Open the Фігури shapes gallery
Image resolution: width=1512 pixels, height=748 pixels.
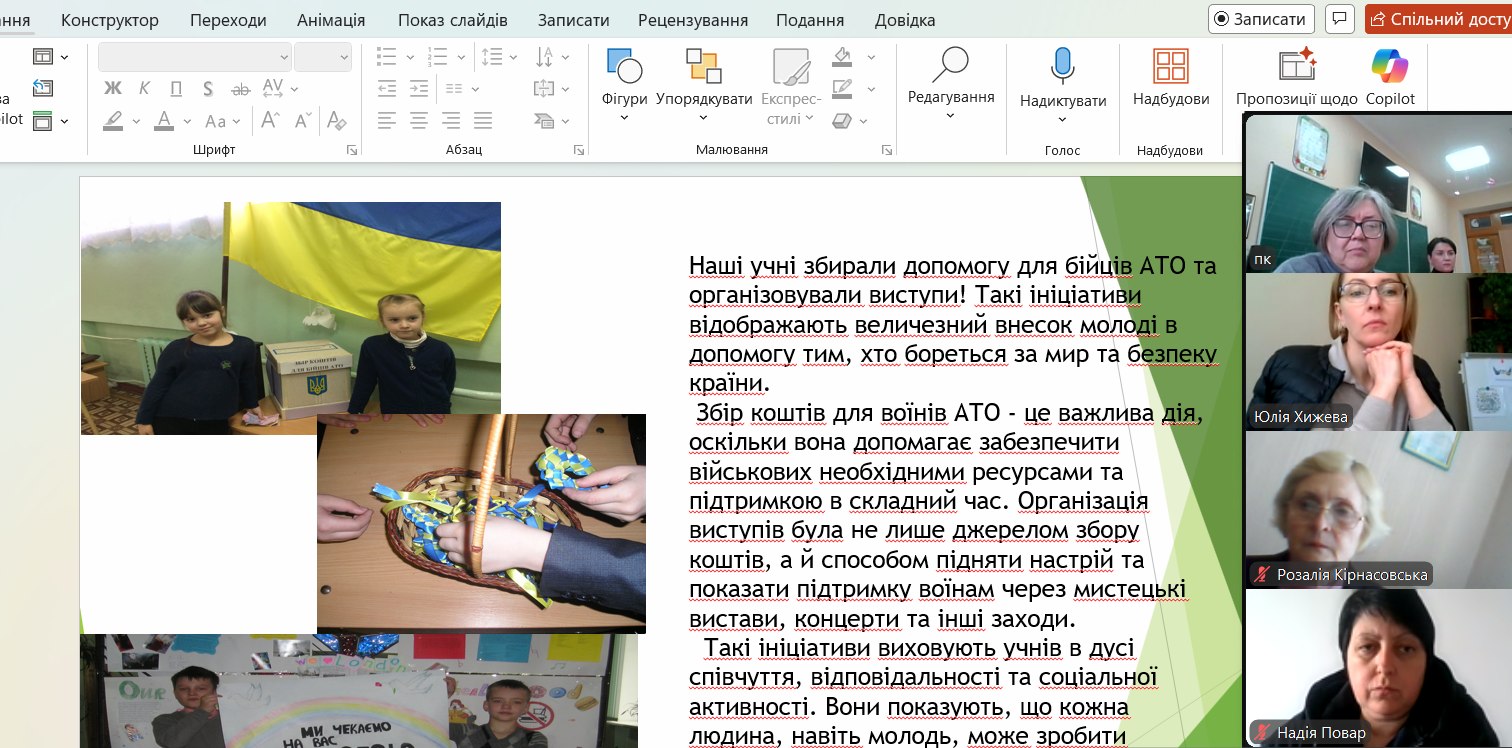[624, 67]
